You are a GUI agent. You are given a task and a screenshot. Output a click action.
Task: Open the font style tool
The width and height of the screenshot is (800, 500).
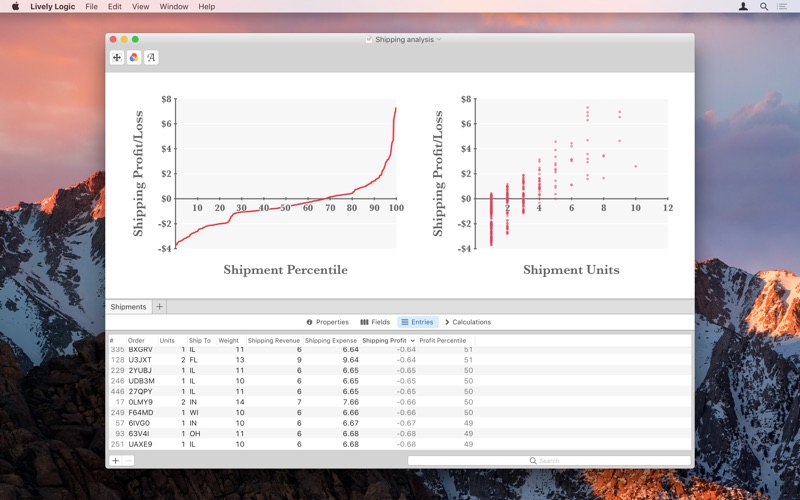[x=151, y=58]
